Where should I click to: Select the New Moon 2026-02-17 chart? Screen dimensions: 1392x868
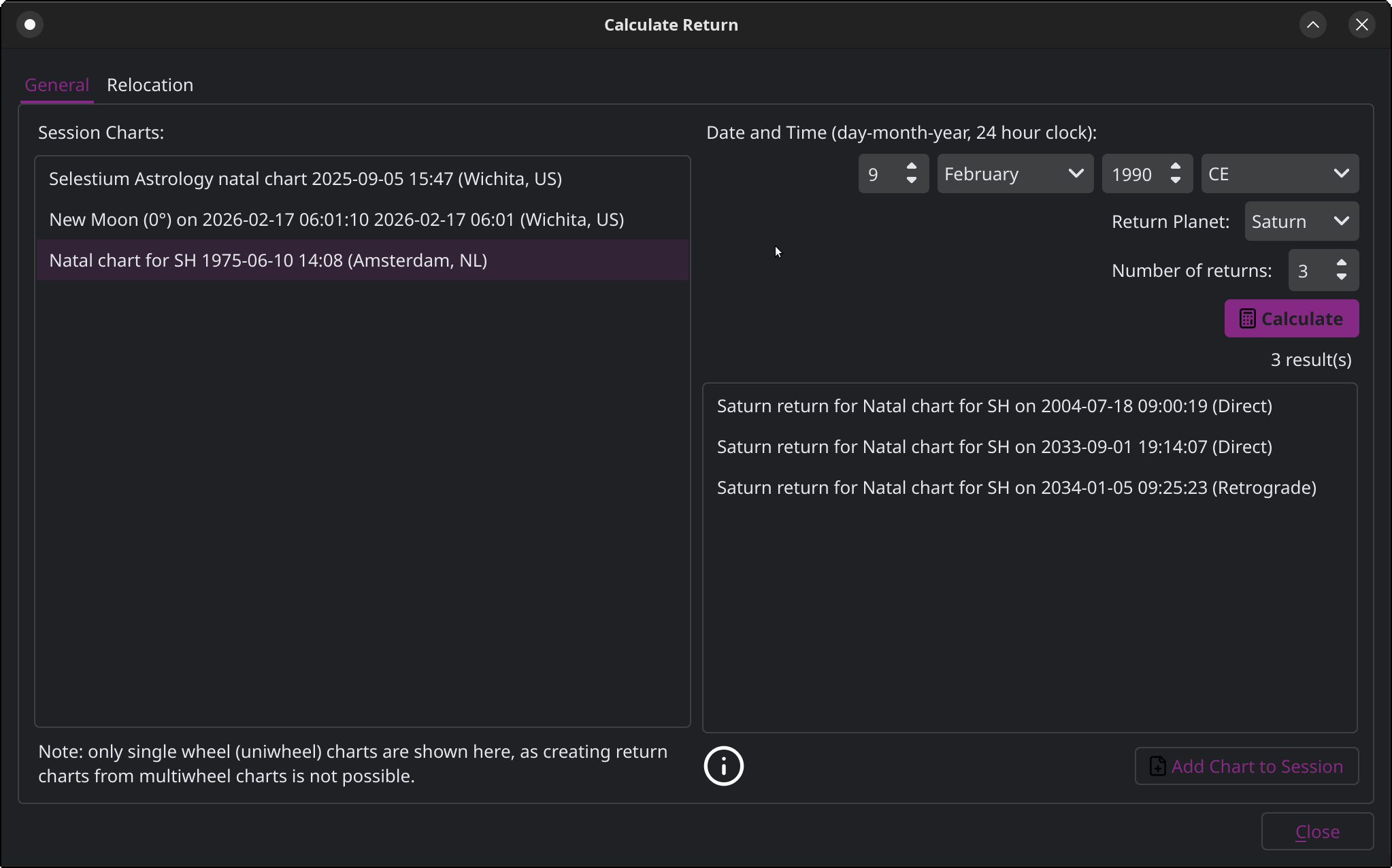pyautogui.click(x=336, y=220)
